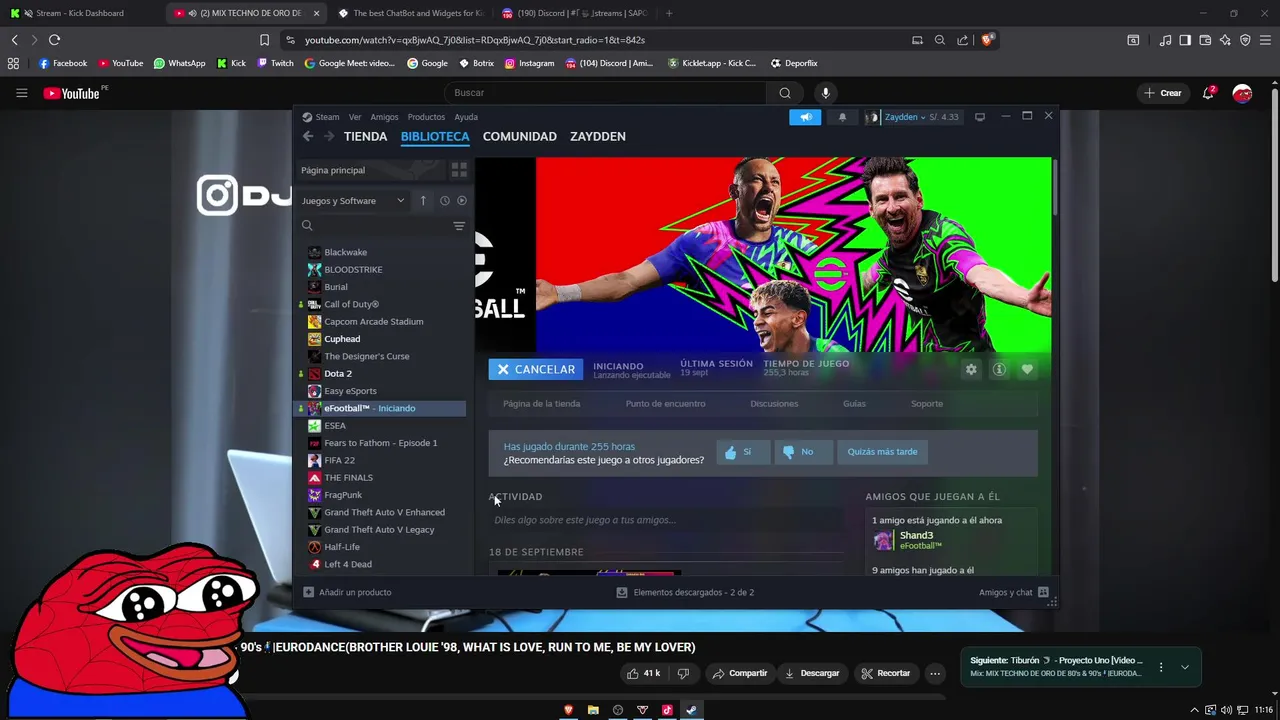Screen dimensions: 1280x720
Task: Switch to TIENDA tab in Steam
Action: 365,136
